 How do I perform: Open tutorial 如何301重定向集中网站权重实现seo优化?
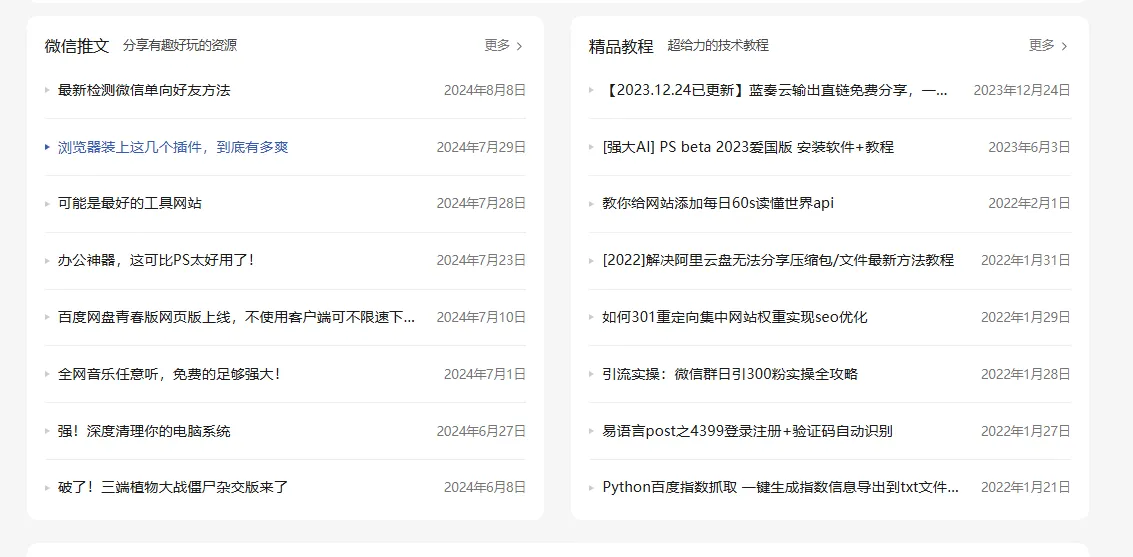[x=735, y=316]
